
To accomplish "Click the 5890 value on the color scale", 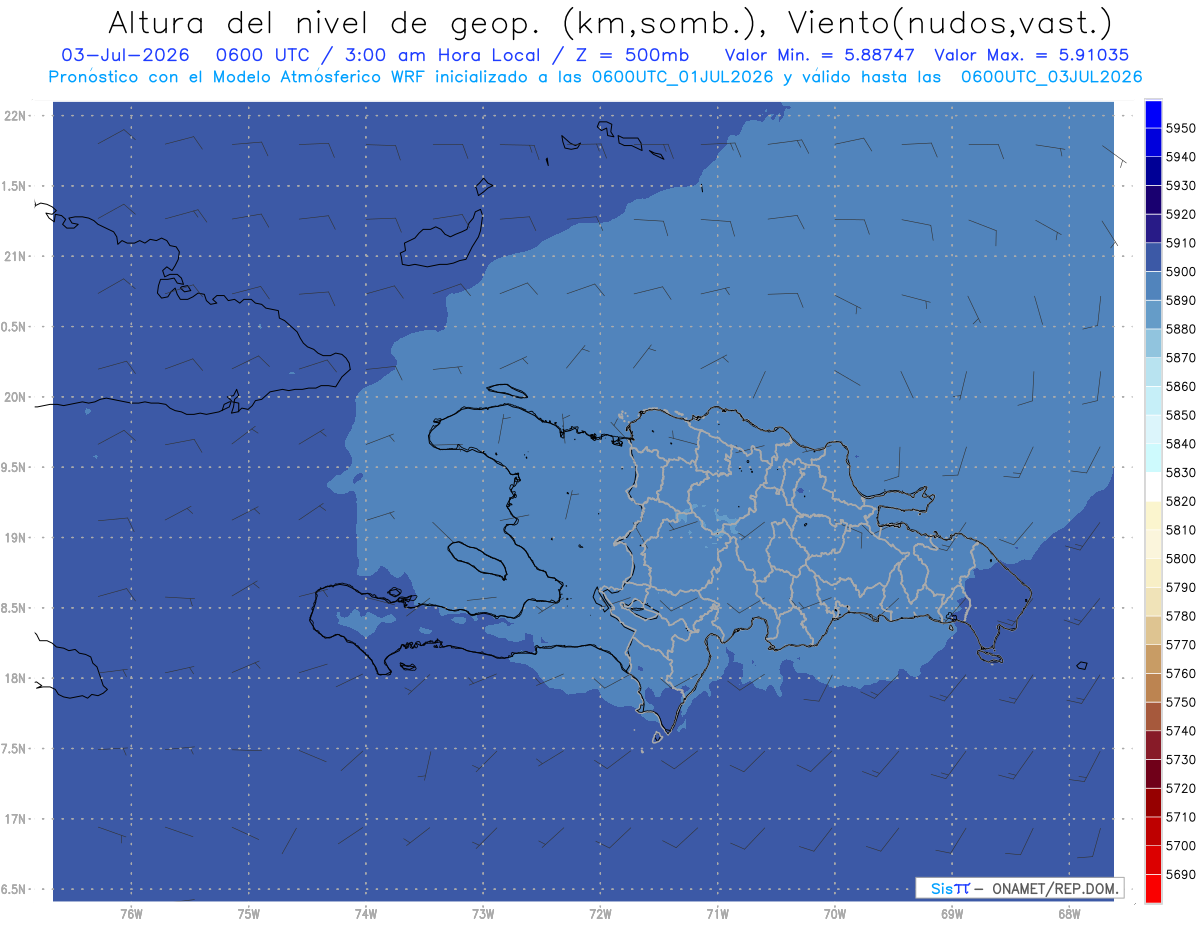I will click(1180, 300).
